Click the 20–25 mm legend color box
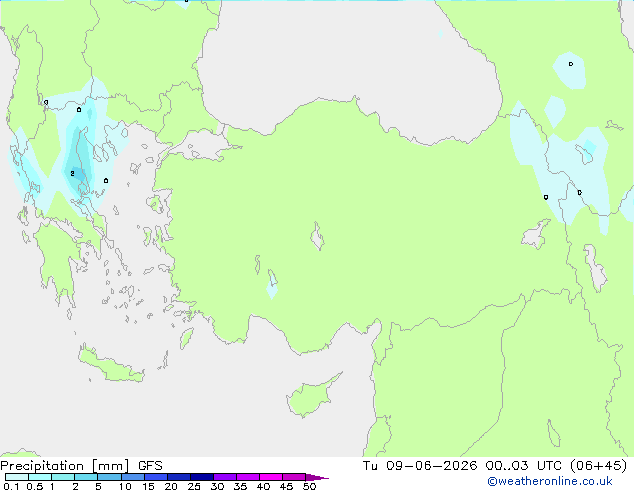Image resolution: width=634 pixels, height=490 pixels. 178,477
